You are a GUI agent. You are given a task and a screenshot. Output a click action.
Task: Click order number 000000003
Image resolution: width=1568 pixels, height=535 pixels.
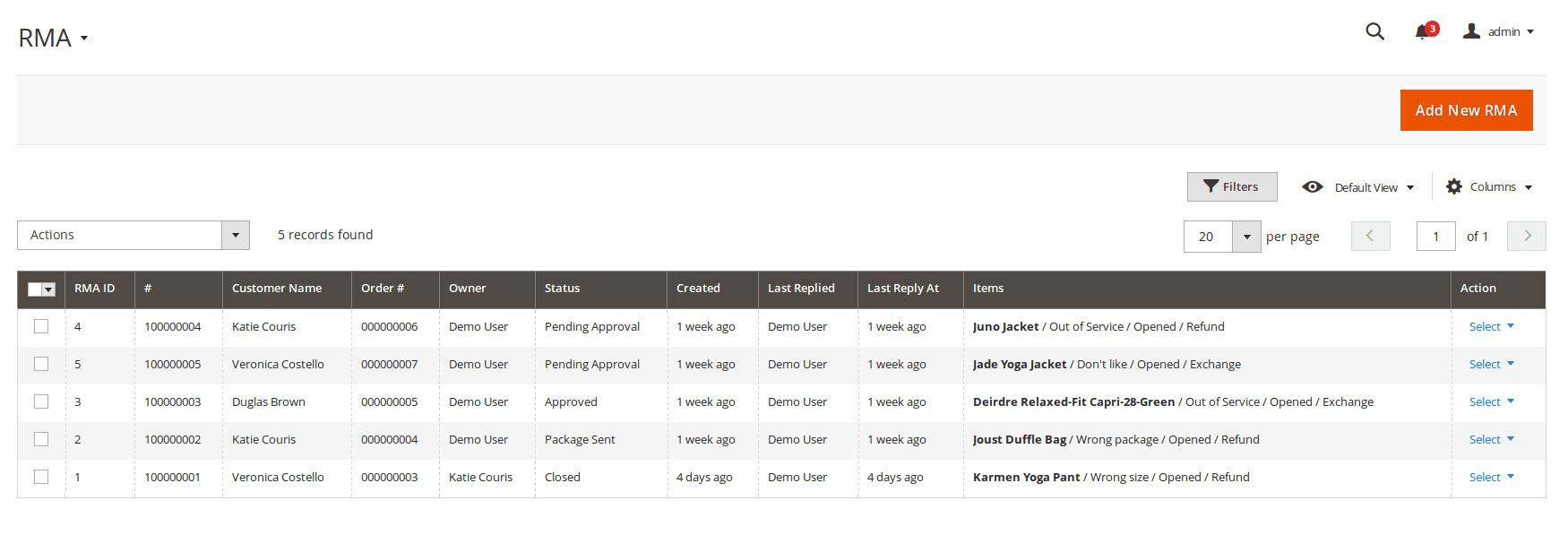click(389, 477)
